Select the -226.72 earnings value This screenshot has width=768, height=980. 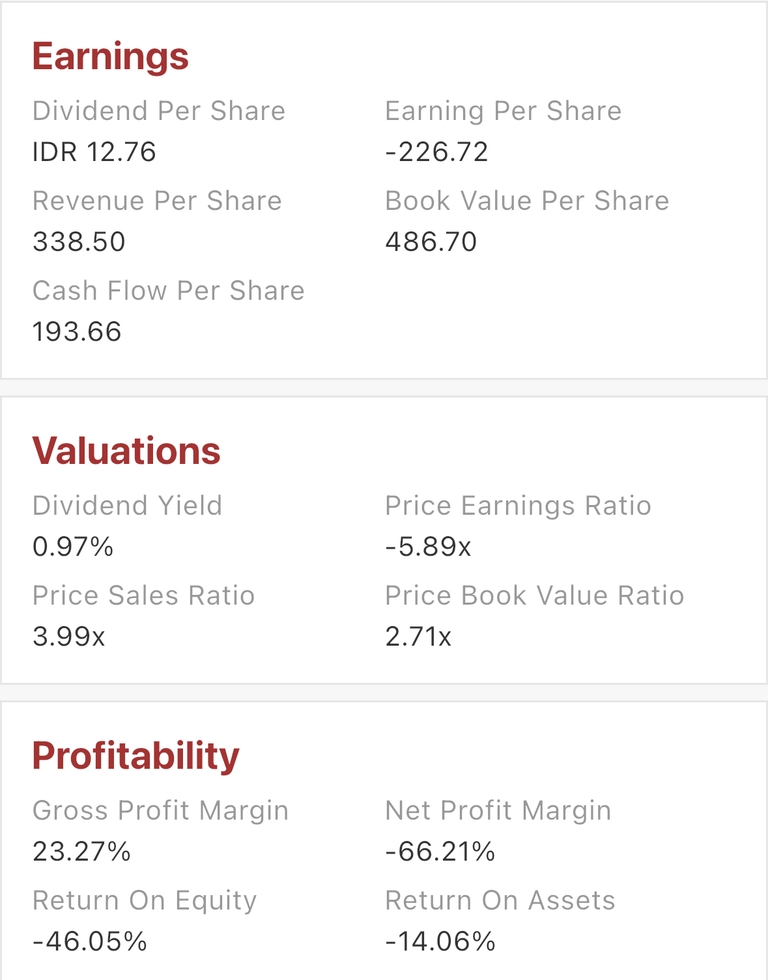click(x=436, y=152)
